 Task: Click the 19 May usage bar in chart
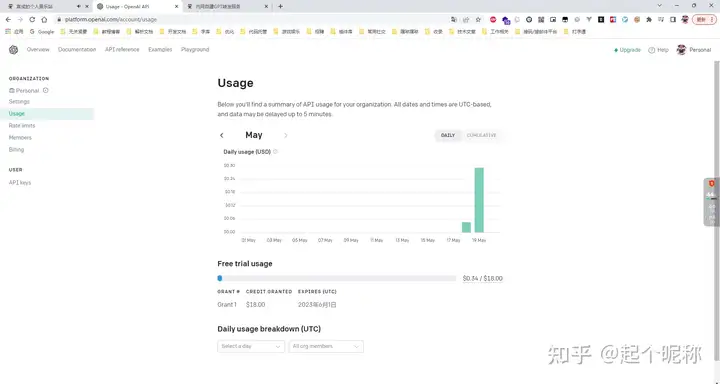[x=479, y=200]
